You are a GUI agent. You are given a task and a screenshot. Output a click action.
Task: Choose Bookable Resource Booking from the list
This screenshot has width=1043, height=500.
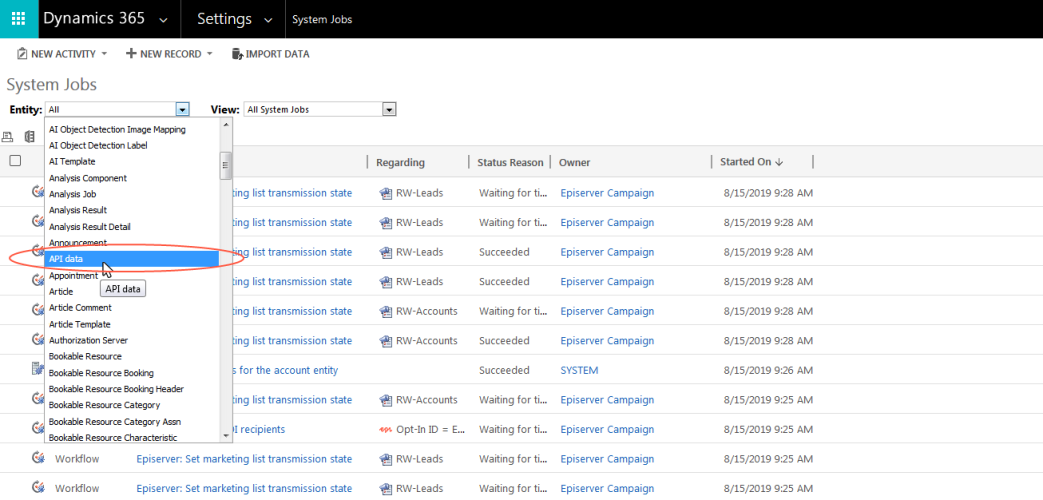click(x=101, y=373)
